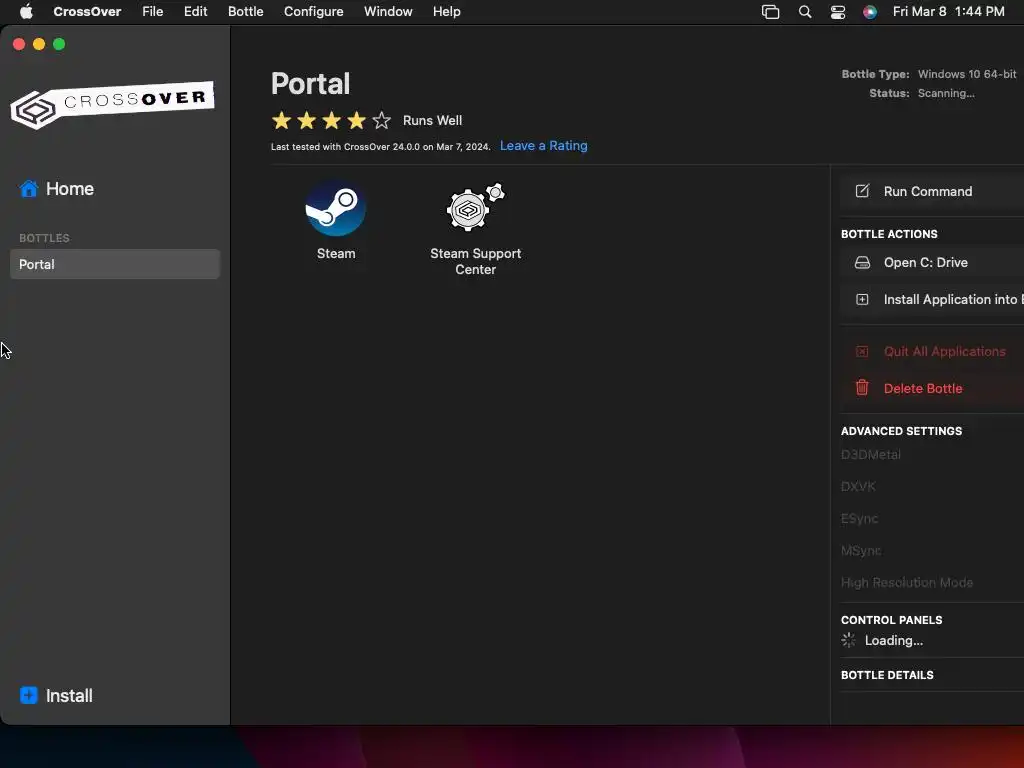The height and width of the screenshot is (768, 1024).
Task: Click the Portal bottle title heading
Action: click(310, 84)
